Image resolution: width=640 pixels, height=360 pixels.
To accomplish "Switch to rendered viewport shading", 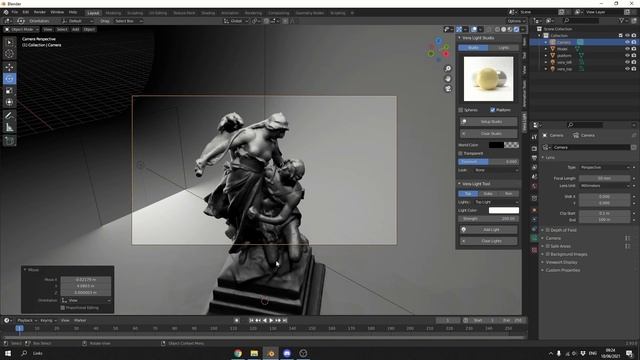I will pos(516,29).
